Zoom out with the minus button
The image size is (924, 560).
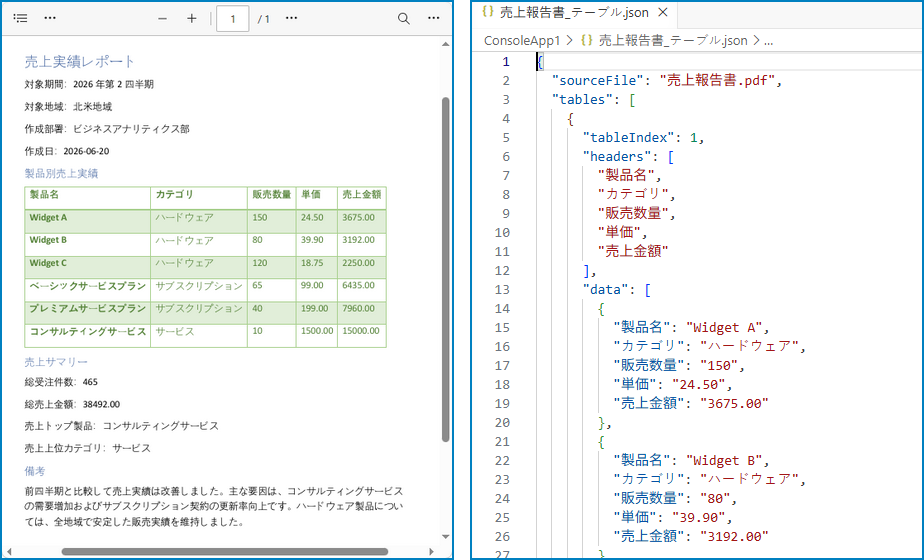[x=162, y=19]
